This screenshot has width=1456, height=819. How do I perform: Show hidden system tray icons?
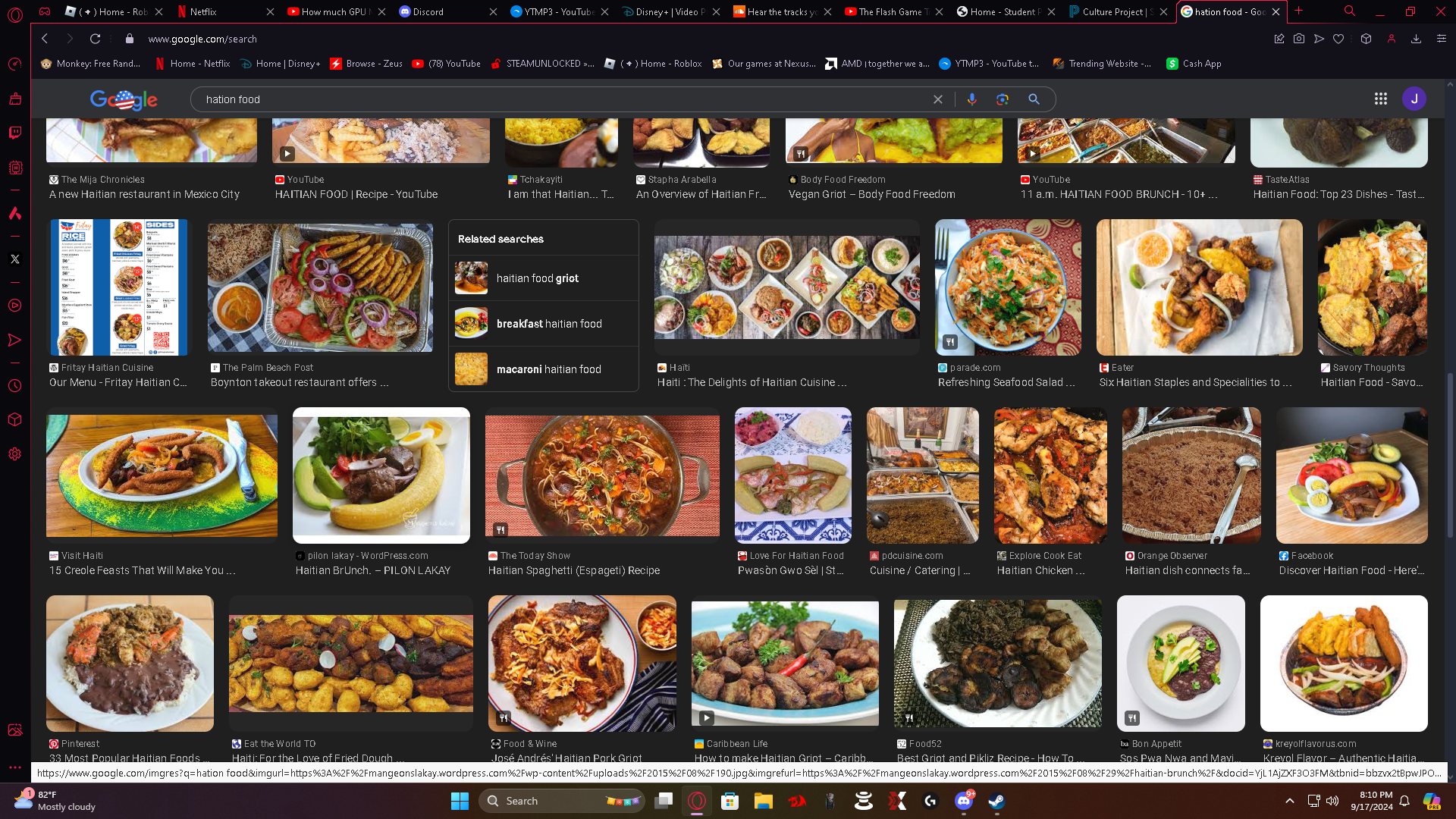(1289, 801)
